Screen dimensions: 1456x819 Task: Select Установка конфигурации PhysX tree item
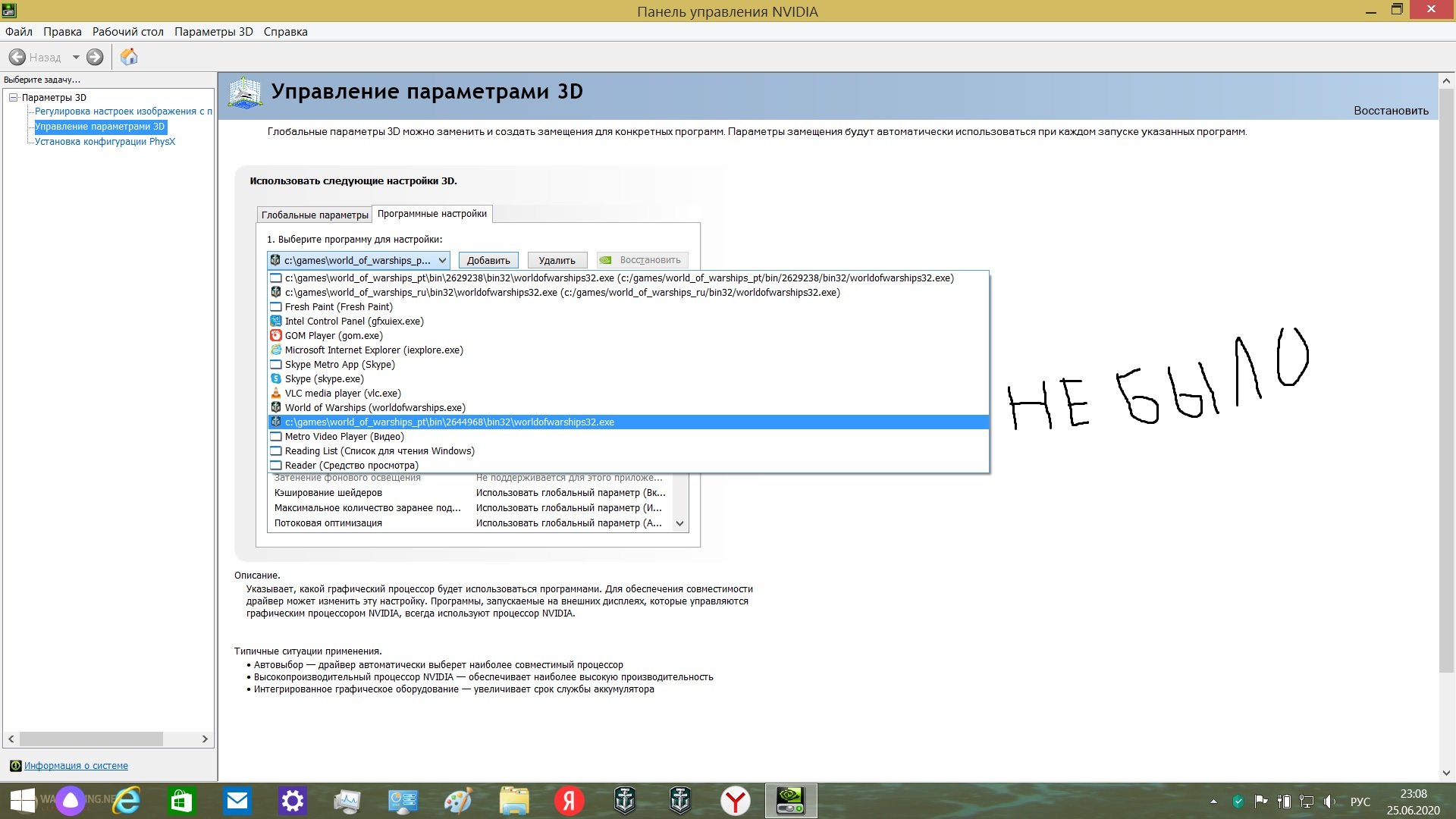(x=105, y=142)
